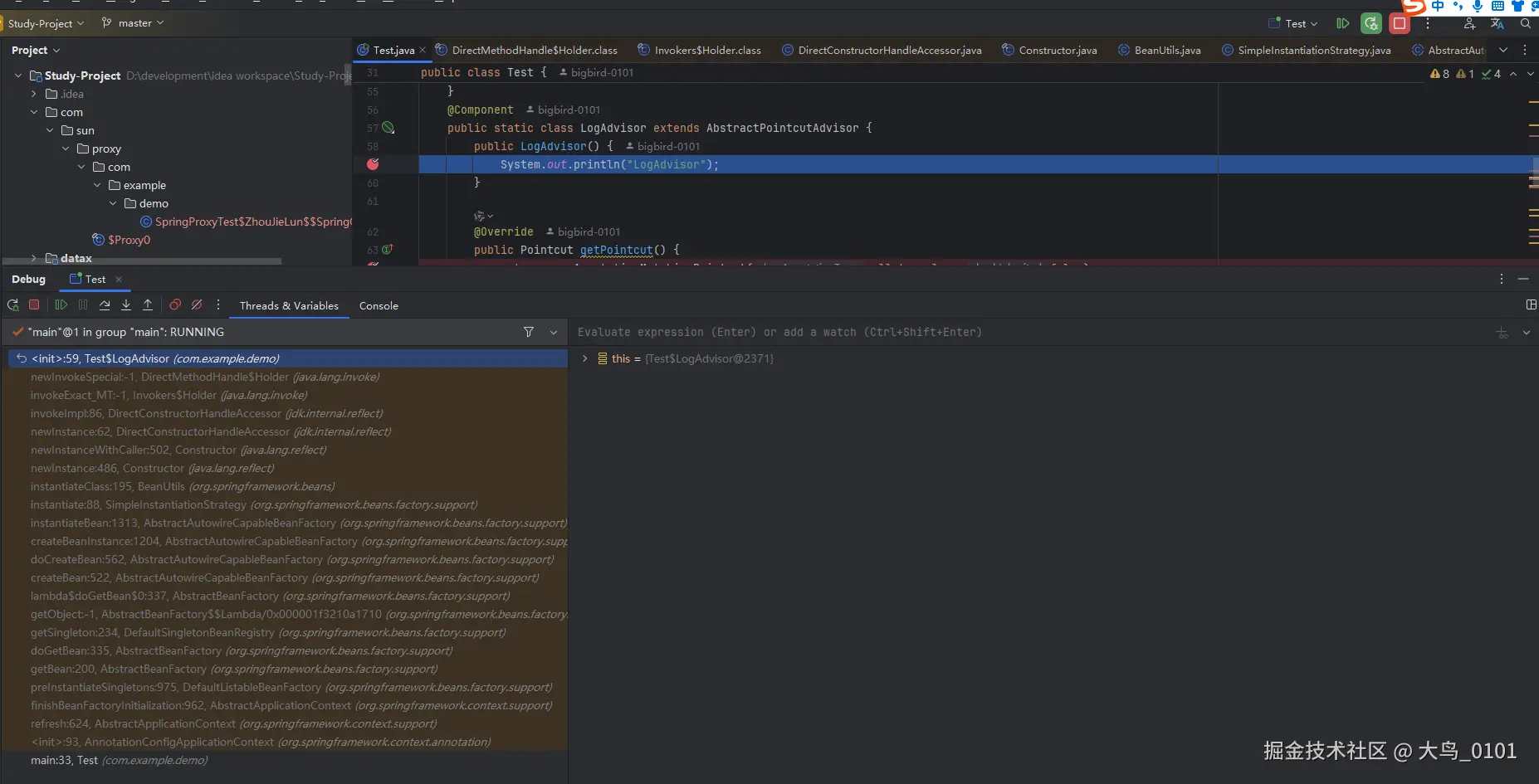Viewport: 1539px width, 784px height.
Task: Open more debug toolbar actions menu
Action: (x=218, y=305)
